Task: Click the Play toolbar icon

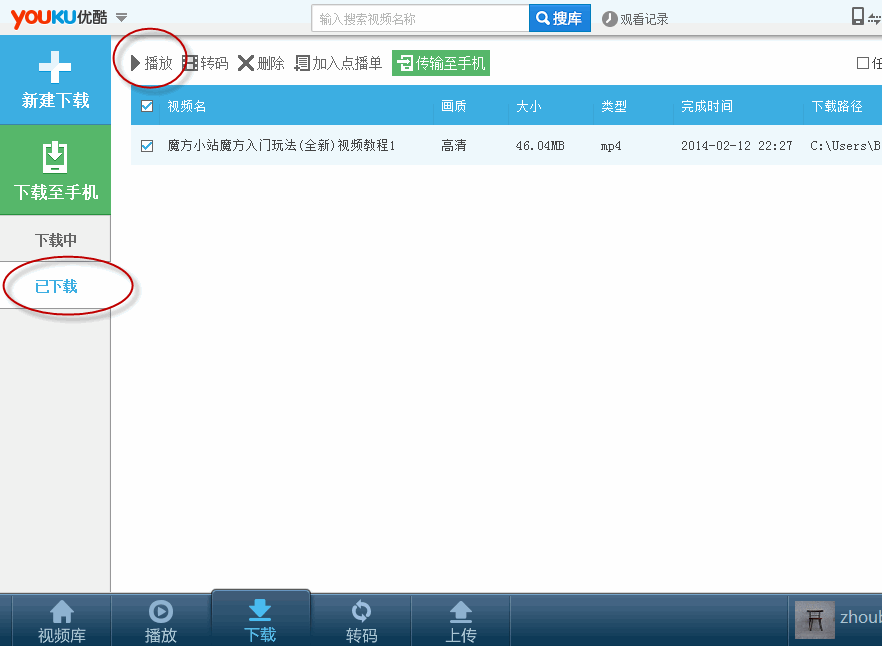Action: point(136,63)
